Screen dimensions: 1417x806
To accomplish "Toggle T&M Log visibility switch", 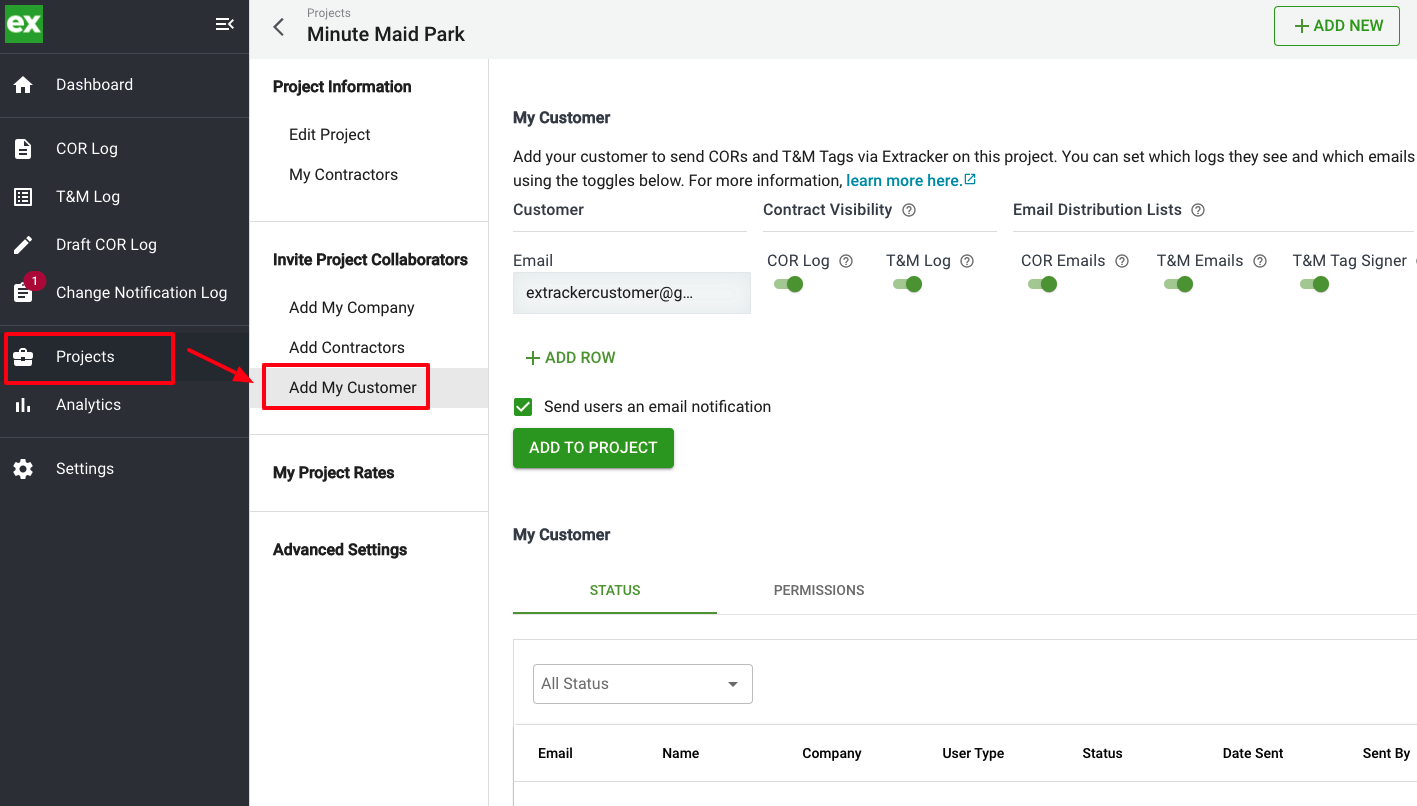I will point(908,284).
